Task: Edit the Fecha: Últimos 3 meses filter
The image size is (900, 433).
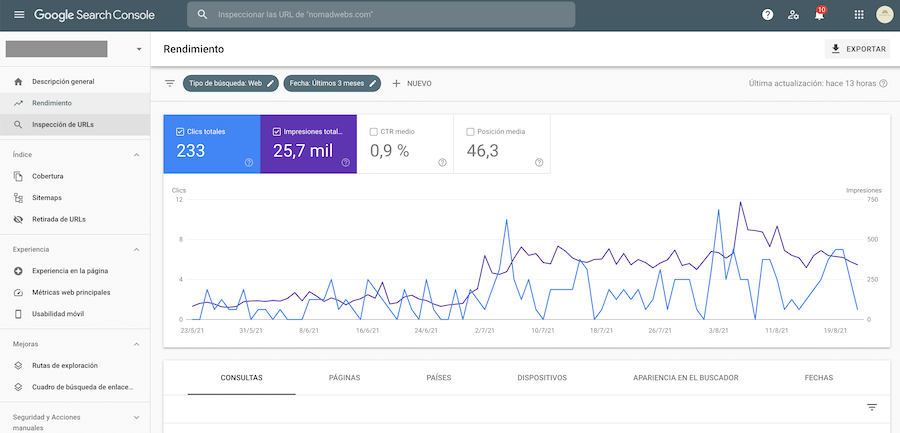Action: 332,83
